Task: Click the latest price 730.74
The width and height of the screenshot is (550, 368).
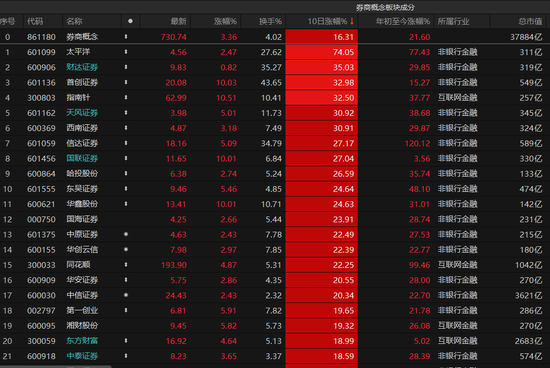Action: pyautogui.click(x=174, y=37)
